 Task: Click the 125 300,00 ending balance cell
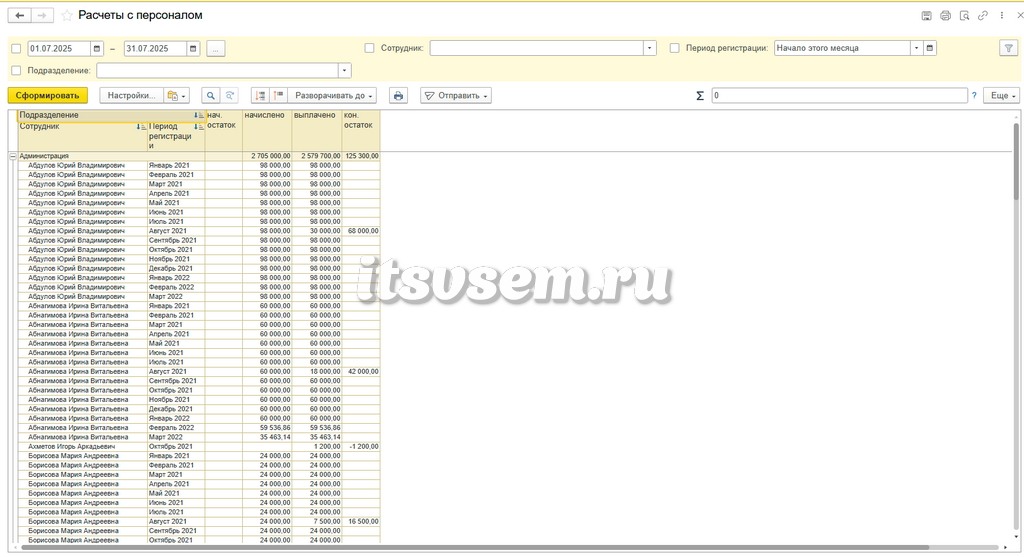click(361, 156)
